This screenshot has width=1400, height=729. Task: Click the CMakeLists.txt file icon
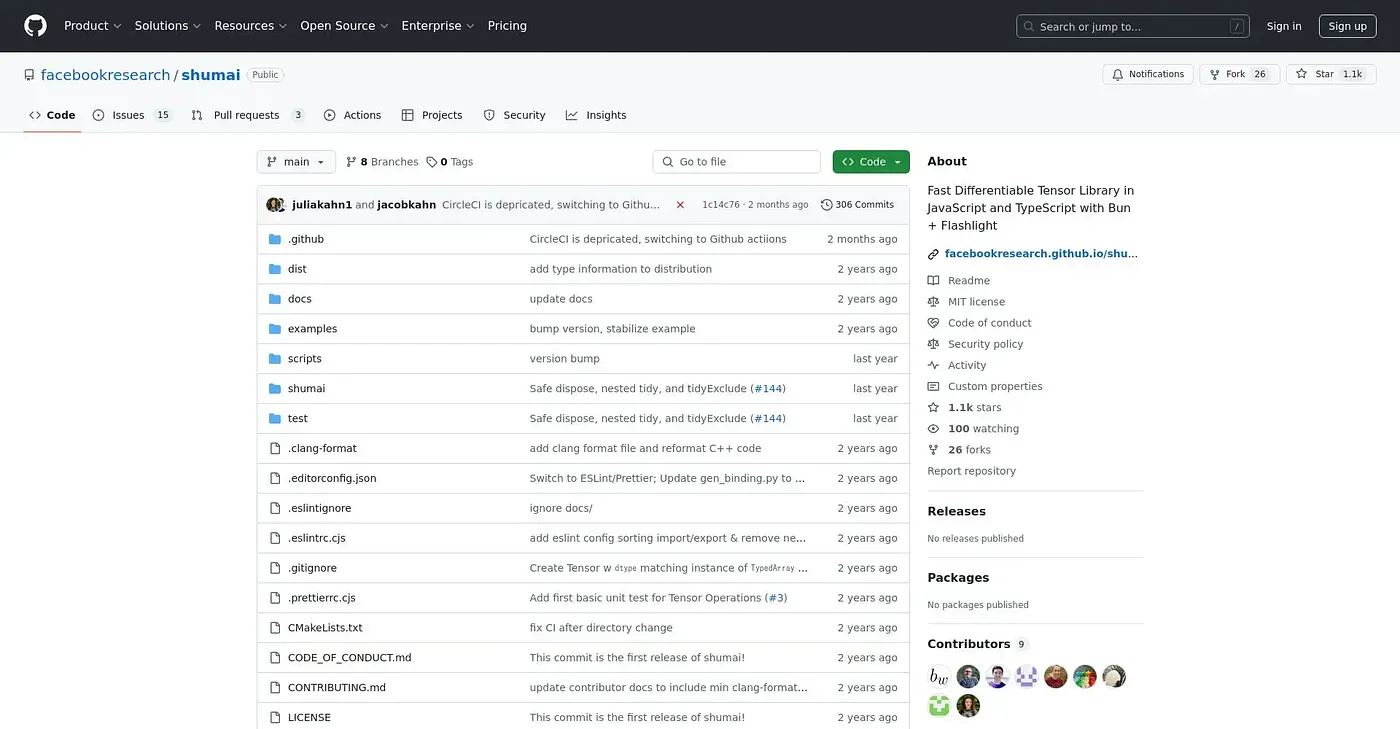[275, 628]
